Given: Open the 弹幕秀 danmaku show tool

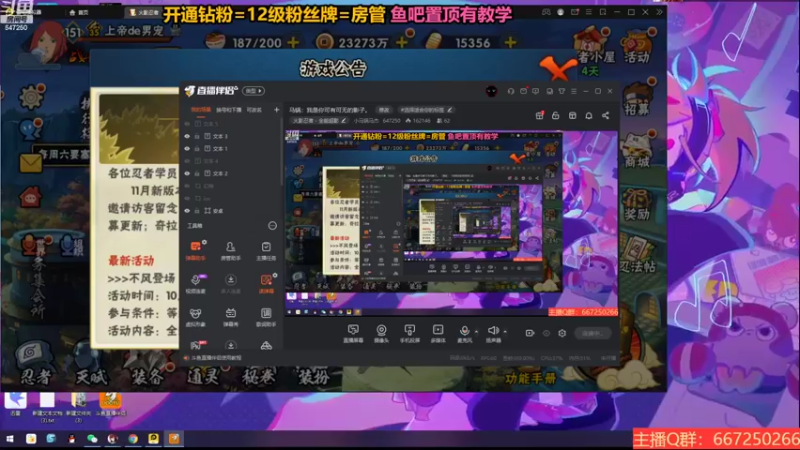Looking at the screenshot, I should click(231, 316).
